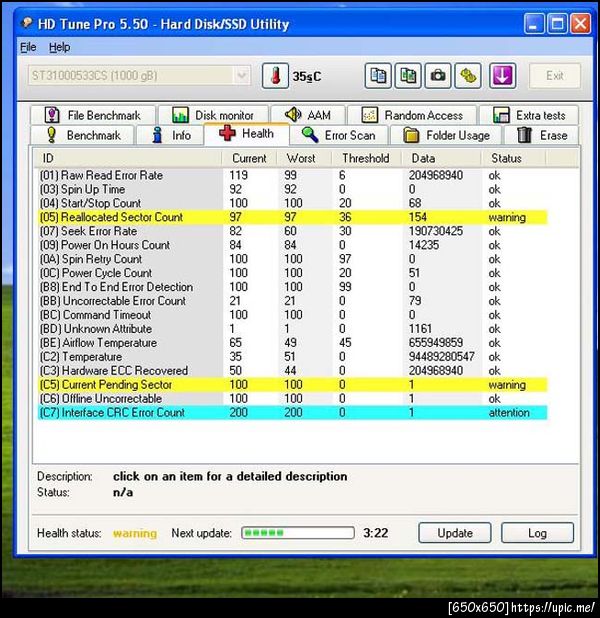Click the Update button

tap(455, 533)
